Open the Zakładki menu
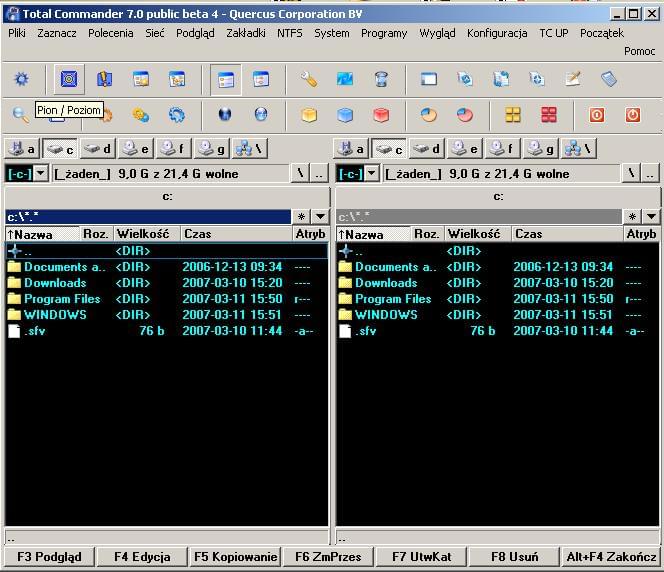The height and width of the screenshot is (572, 664). 246,33
